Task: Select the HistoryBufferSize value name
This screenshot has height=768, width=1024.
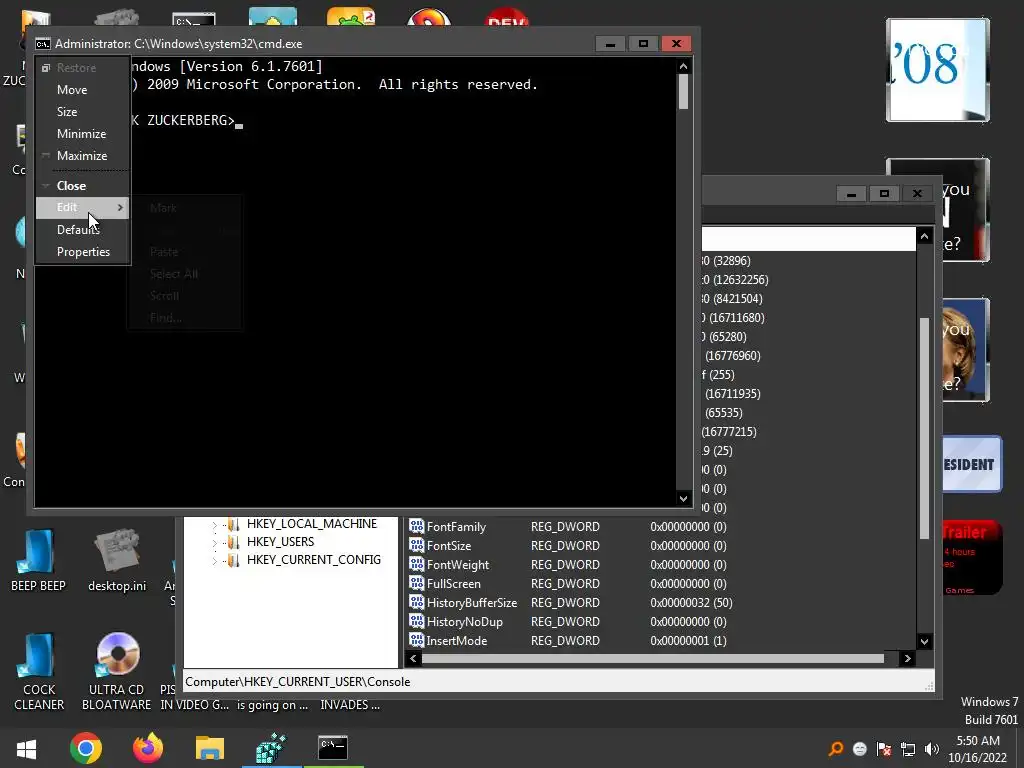Action: (472, 603)
